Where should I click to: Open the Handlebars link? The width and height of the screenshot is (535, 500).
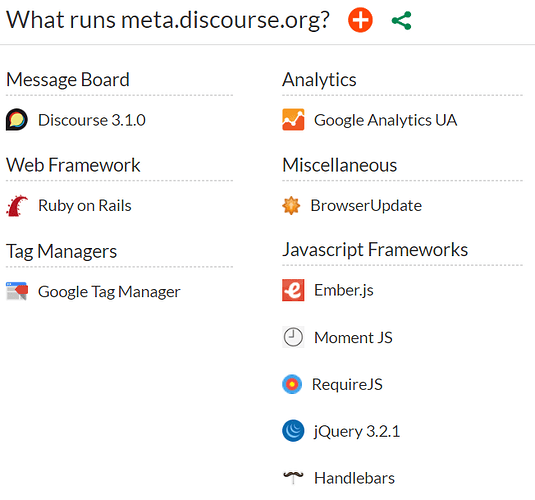[x=355, y=478]
